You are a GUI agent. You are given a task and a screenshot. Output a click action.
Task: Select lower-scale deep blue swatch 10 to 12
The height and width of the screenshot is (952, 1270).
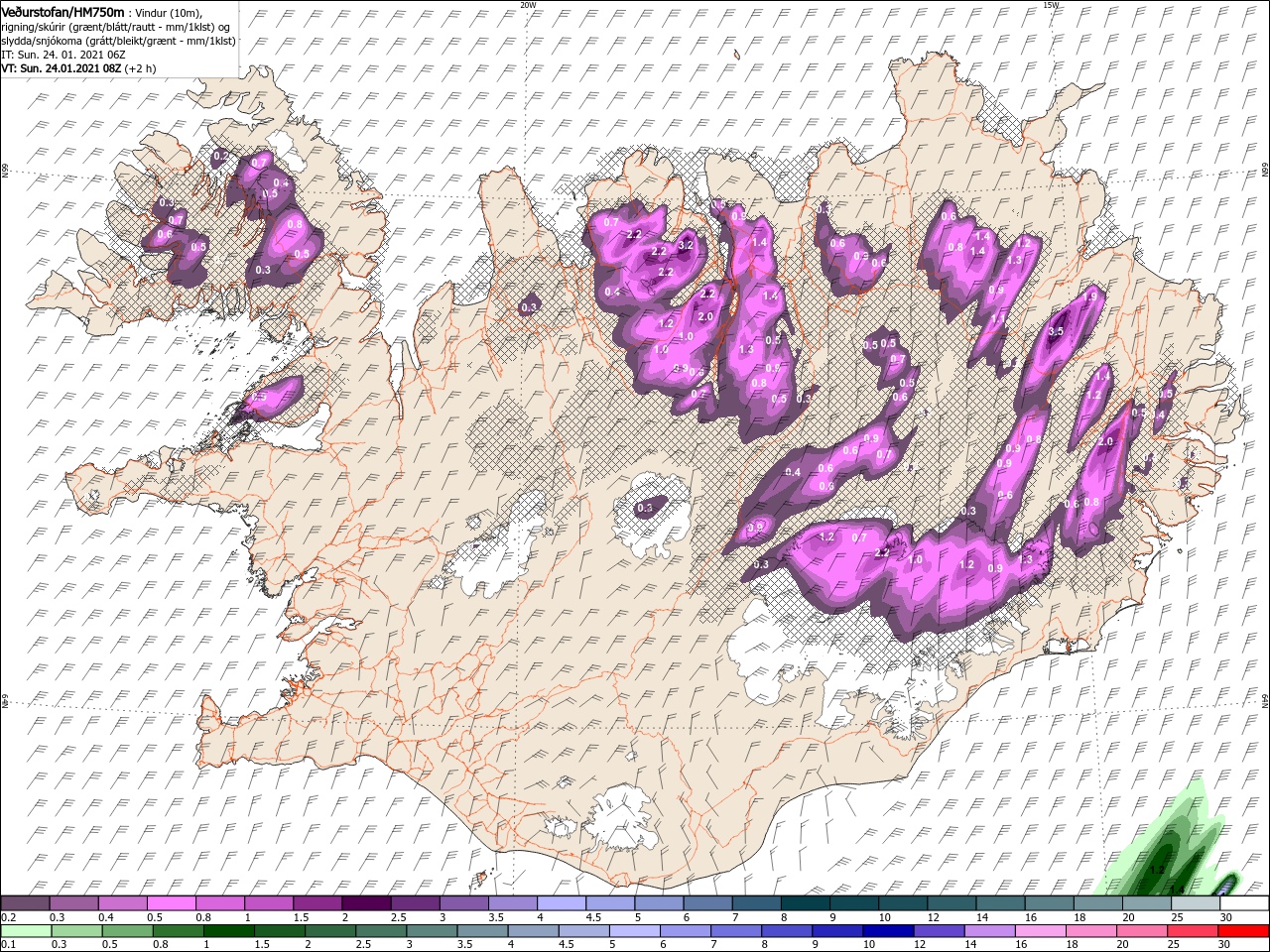point(890,931)
